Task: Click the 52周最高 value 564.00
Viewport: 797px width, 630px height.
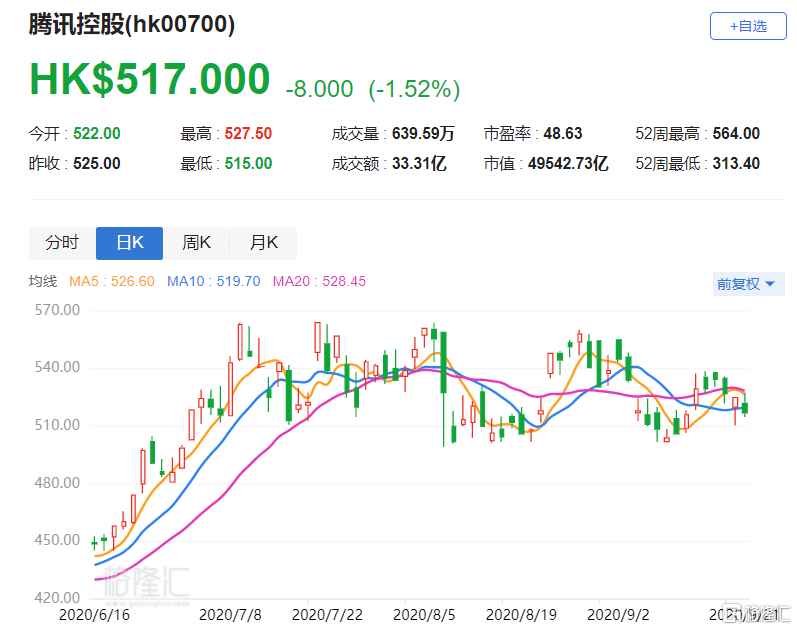Action: [738, 133]
